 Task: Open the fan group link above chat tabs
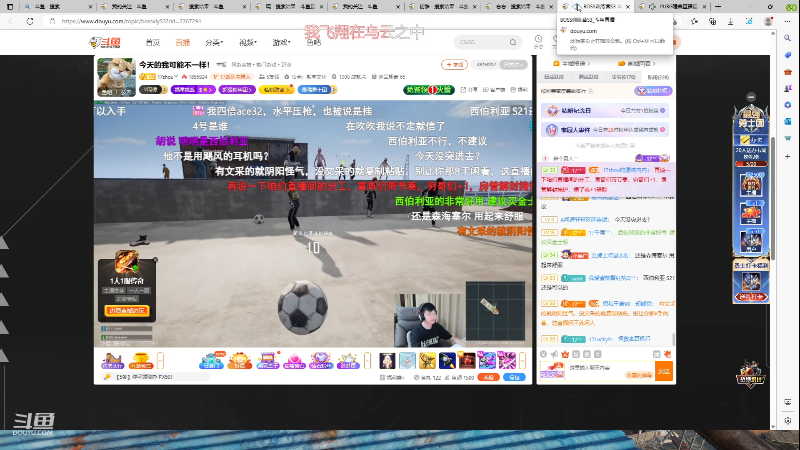[x=636, y=64]
